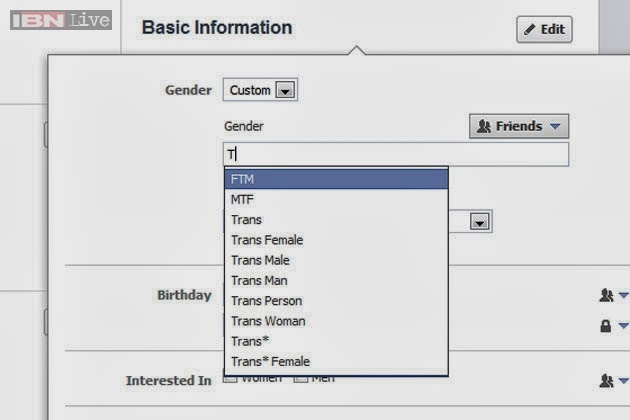Screen dimensions: 630x420
Task: Click the gender text input field
Action: click(396, 154)
